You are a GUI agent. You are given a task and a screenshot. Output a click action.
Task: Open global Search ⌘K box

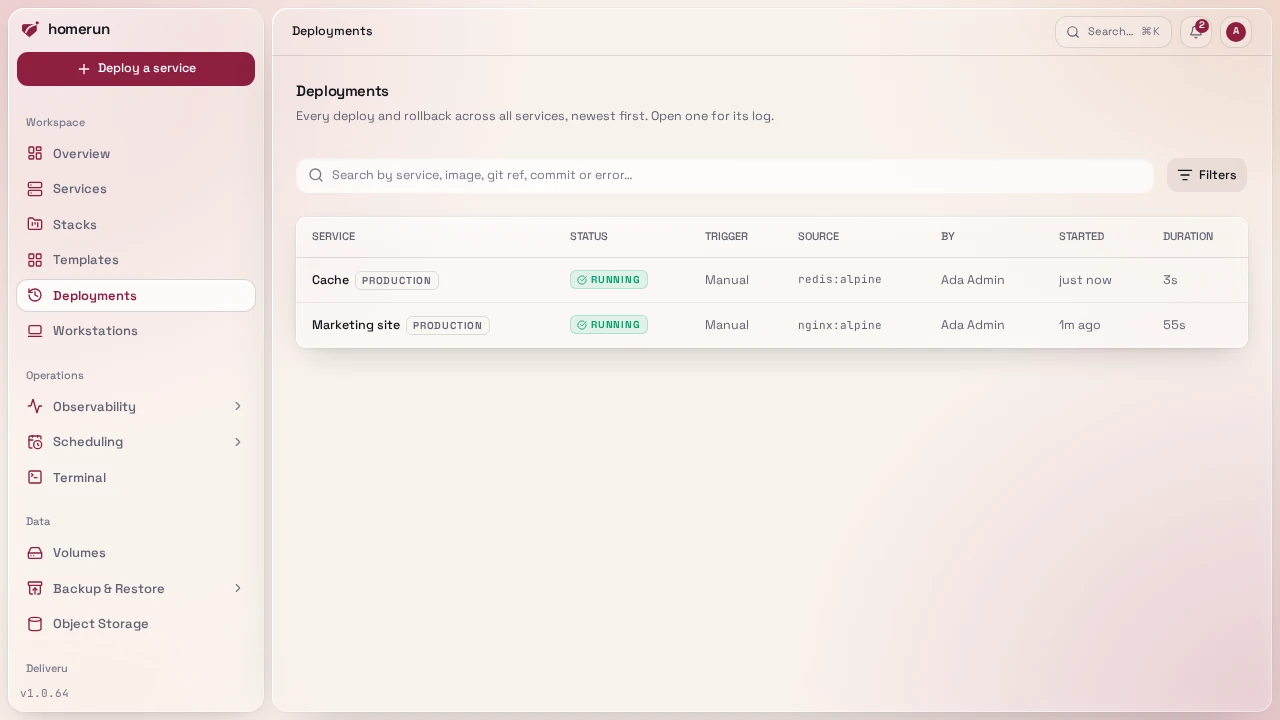click(x=1113, y=32)
